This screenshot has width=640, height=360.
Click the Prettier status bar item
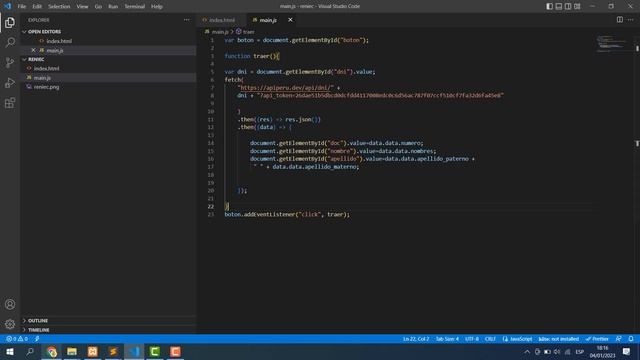pyautogui.click(x=597, y=339)
